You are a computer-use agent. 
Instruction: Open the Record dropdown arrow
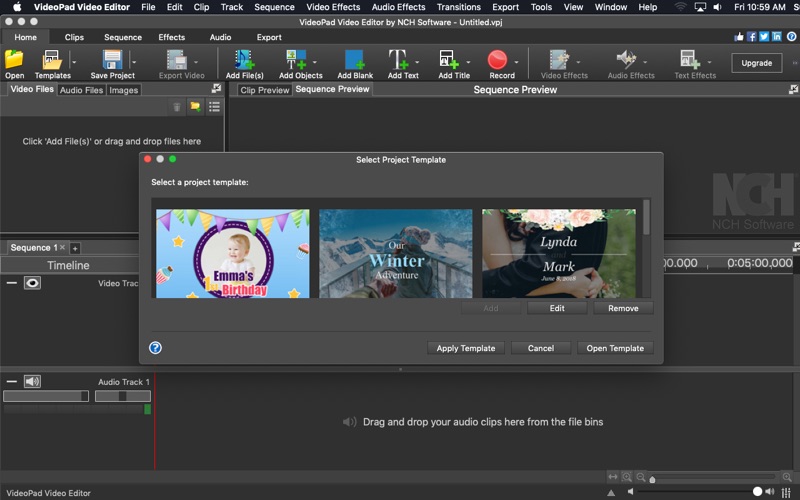coord(518,61)
